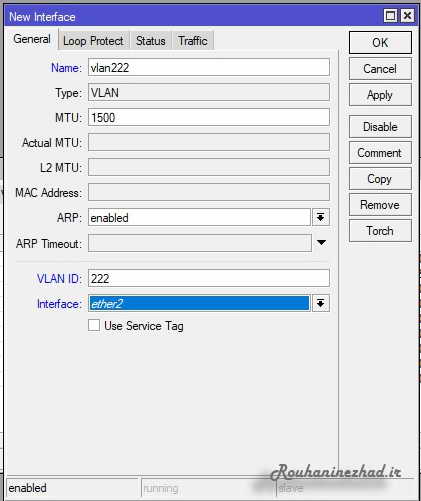Click the Cancel button
The image size is (421, 501).
[380, 69]
